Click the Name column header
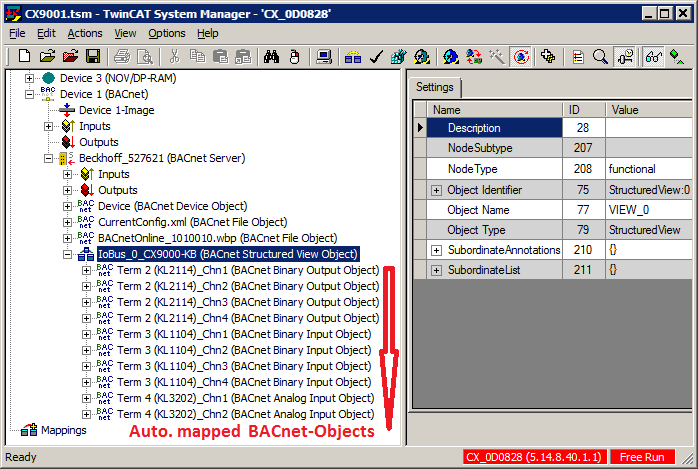 (x=494, y=109)
